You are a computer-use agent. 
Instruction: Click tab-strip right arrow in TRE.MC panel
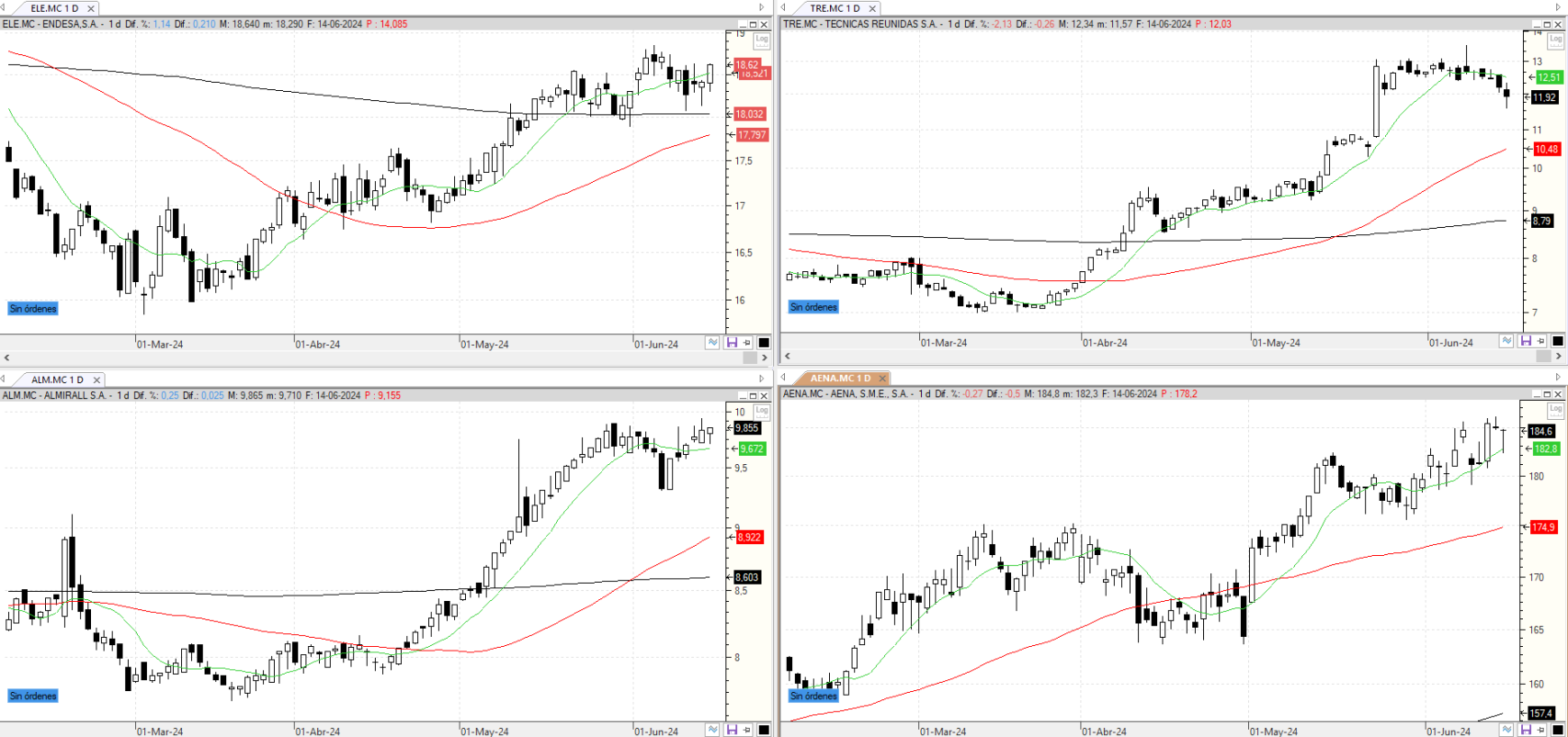(1557, 7)
